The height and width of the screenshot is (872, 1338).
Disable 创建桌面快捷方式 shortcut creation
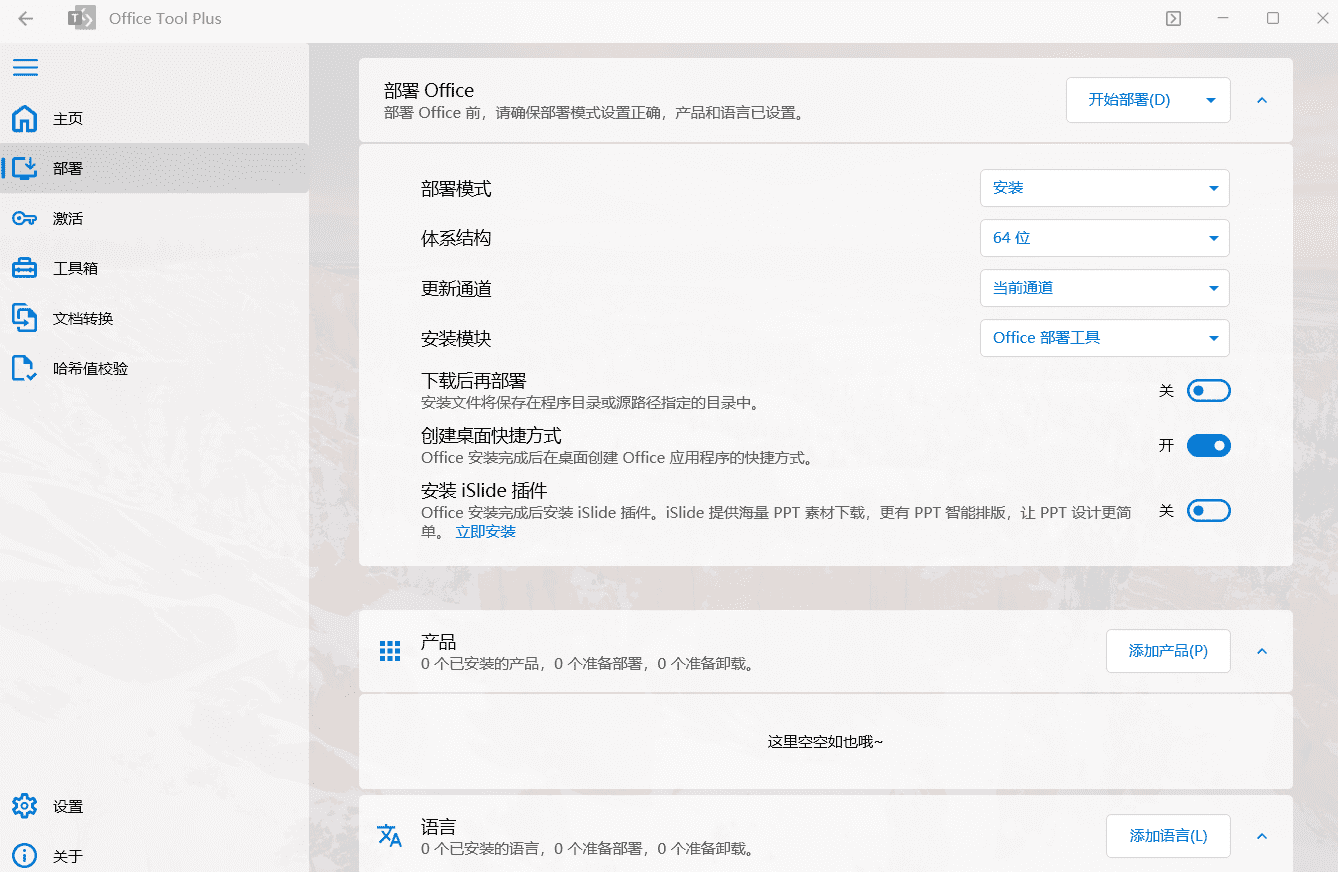(x=1208, y=445)
